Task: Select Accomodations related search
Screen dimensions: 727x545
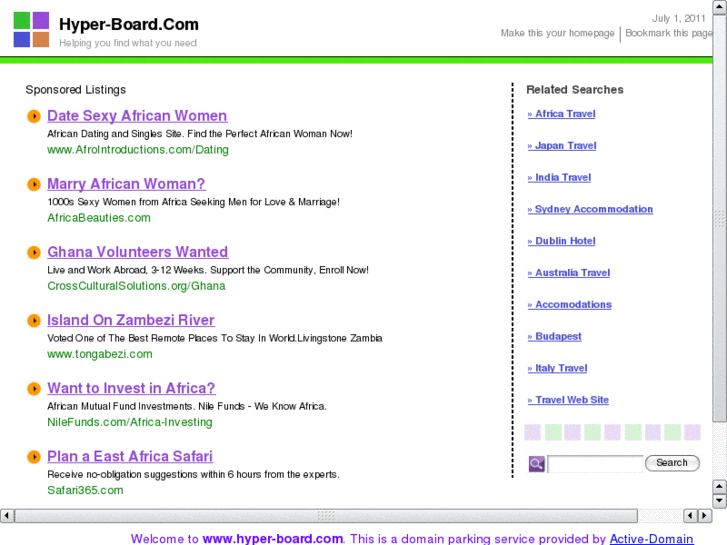Action: (570, 305)
